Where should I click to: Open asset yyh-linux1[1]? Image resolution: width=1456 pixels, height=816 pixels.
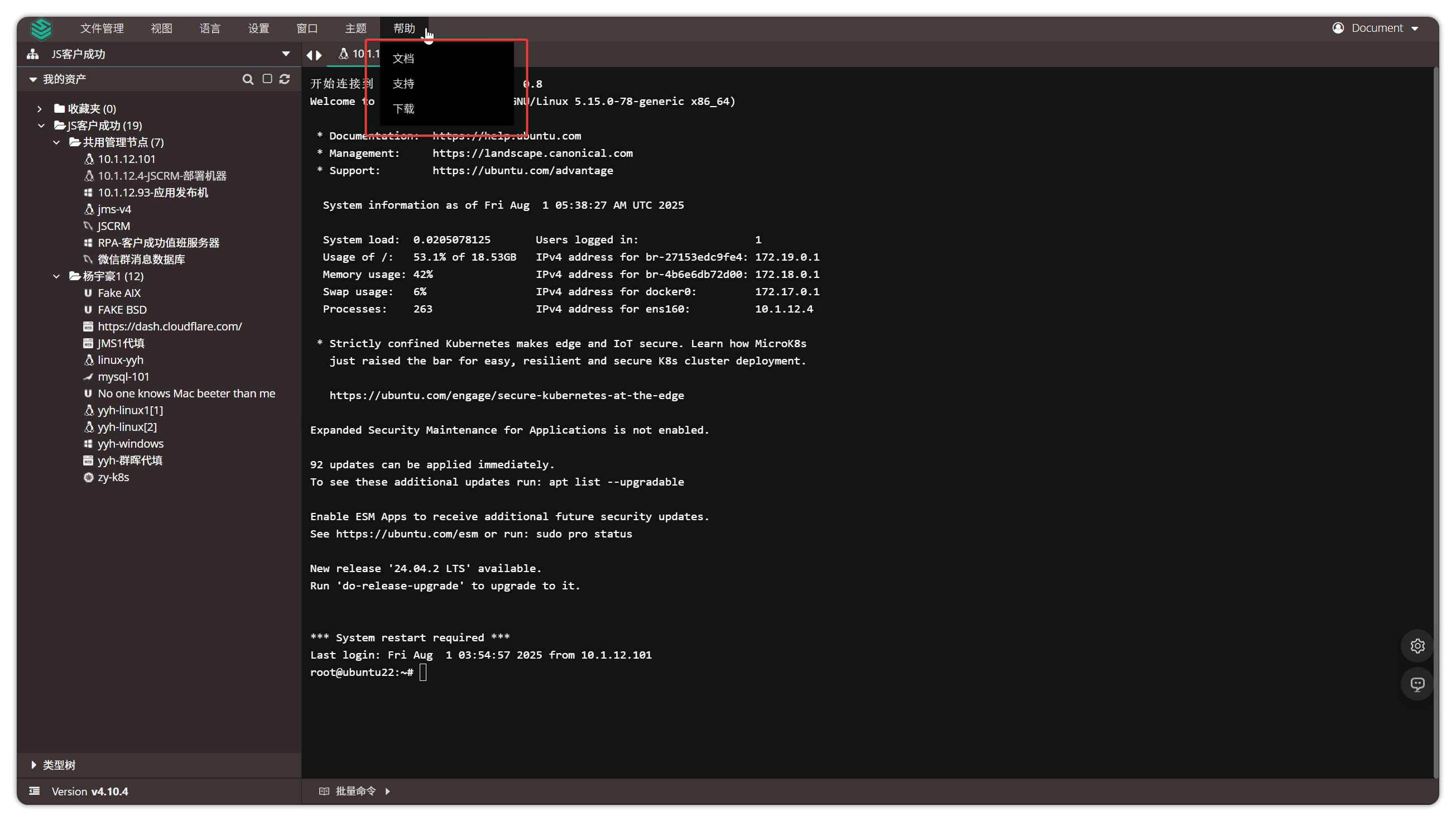pyautogui.click(x=130, y=410)
